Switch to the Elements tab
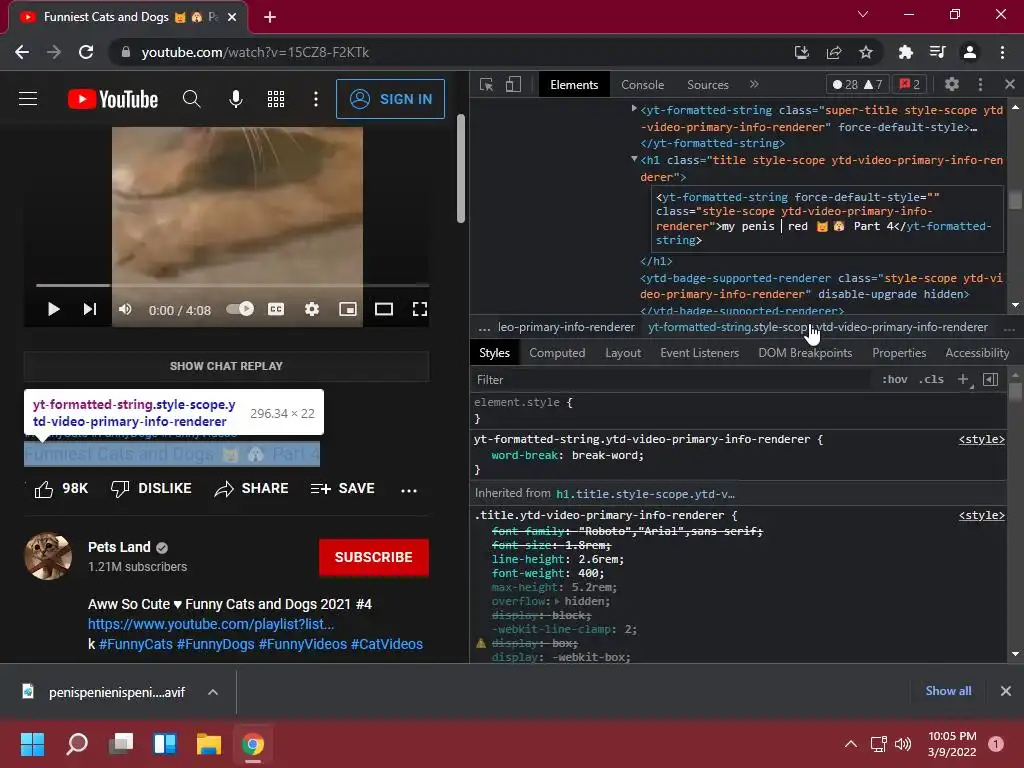 [574, 85]
